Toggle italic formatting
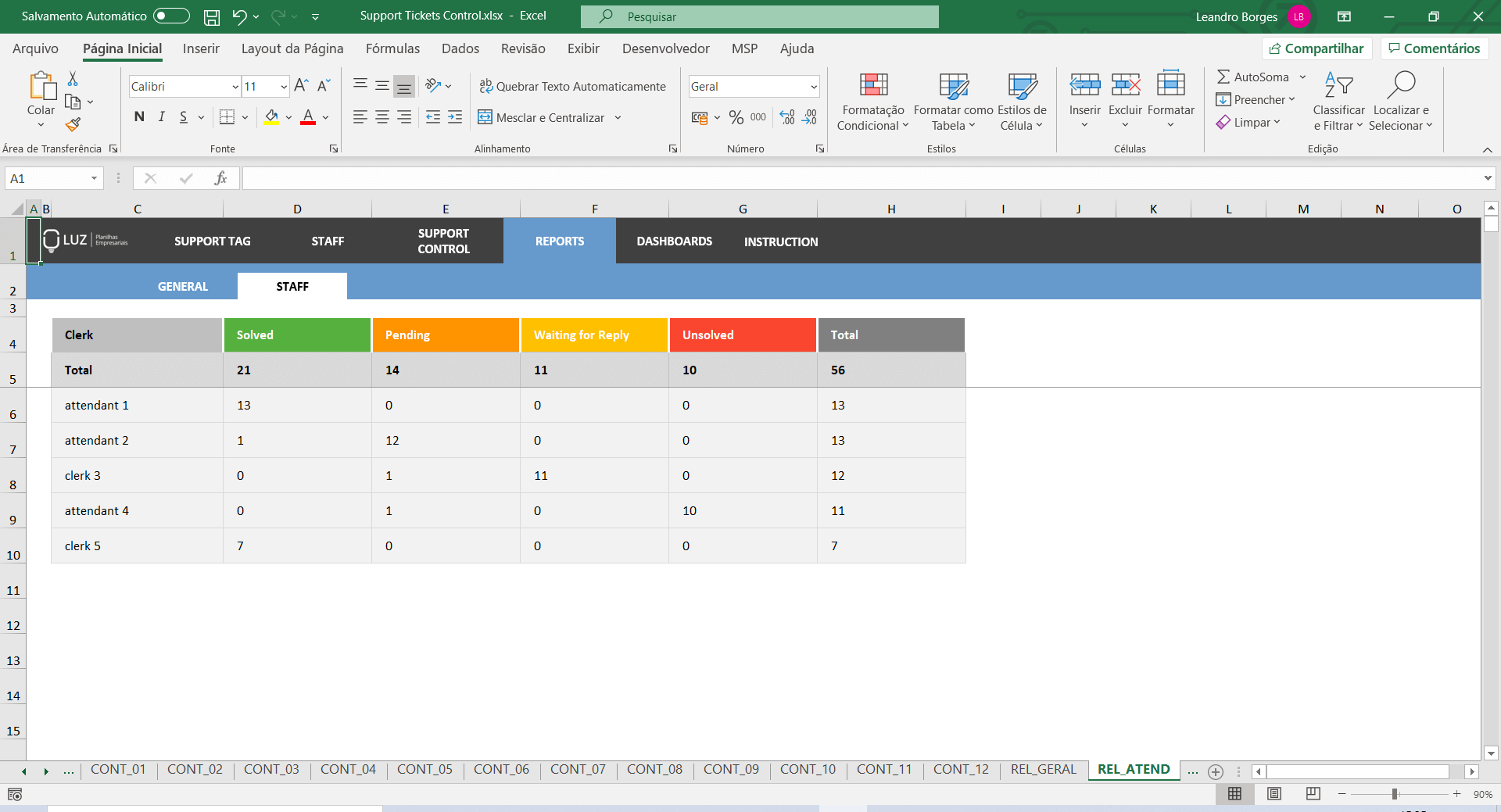The image size is (1501, 812). click(161, 116)
